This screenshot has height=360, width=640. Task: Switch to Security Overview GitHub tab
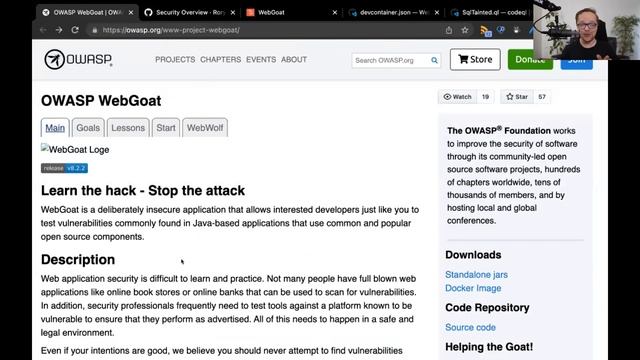190,13
